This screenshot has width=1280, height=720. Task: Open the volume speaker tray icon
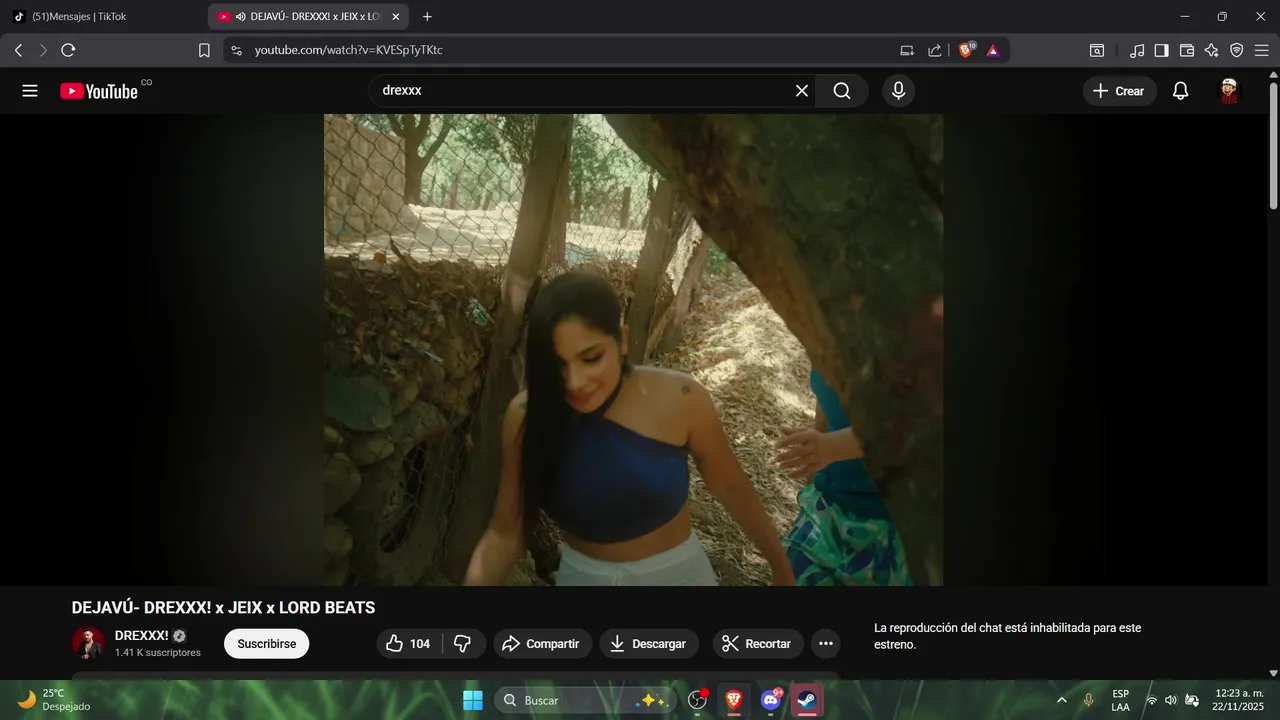[1171, 700]
